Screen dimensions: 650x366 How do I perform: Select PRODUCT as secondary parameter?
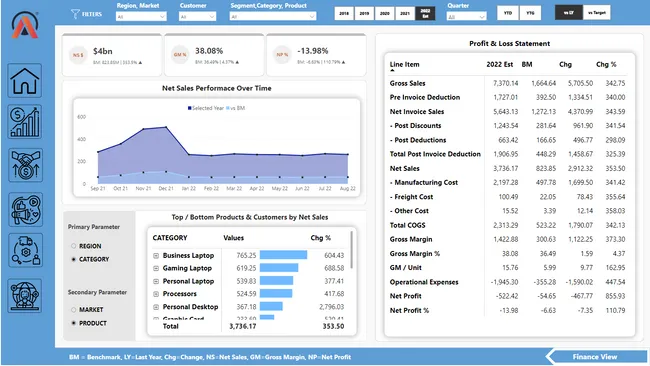click(74, 323)
